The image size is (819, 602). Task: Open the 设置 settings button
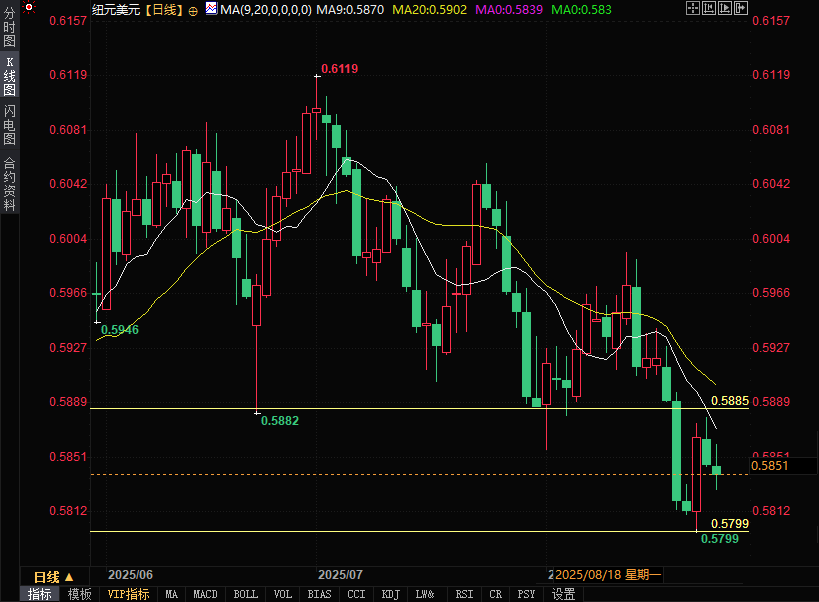[564, 594]
